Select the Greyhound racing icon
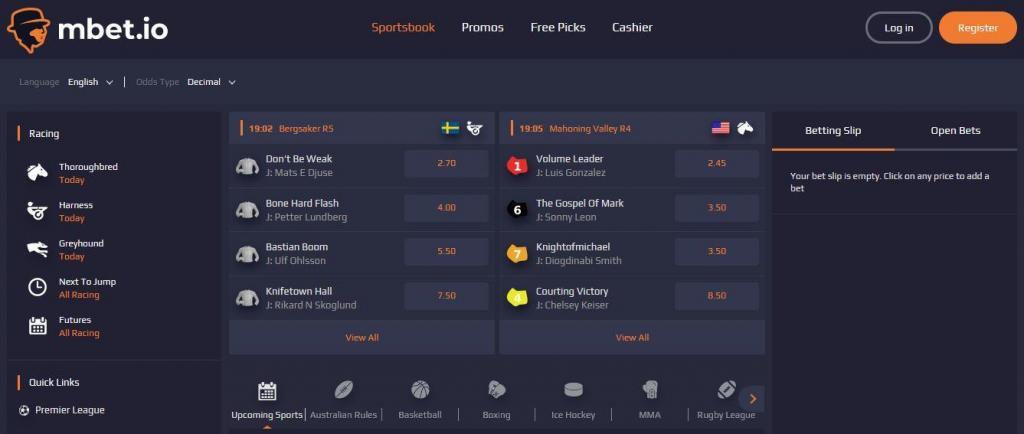The image size is (1024, 434). (37, 249)
